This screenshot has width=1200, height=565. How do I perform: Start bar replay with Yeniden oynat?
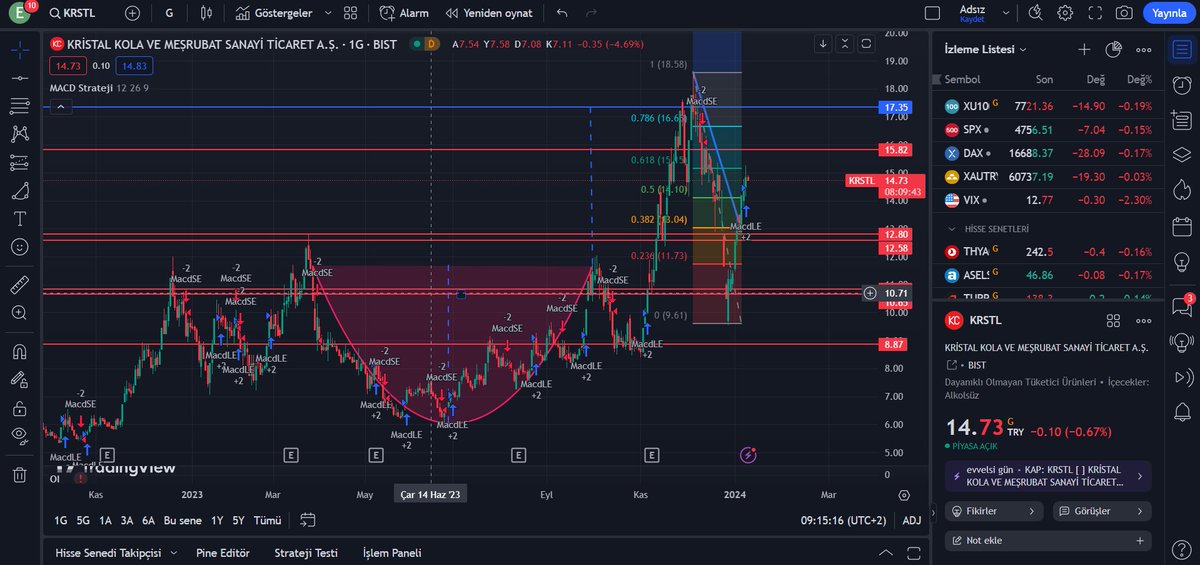click(487, 13)
